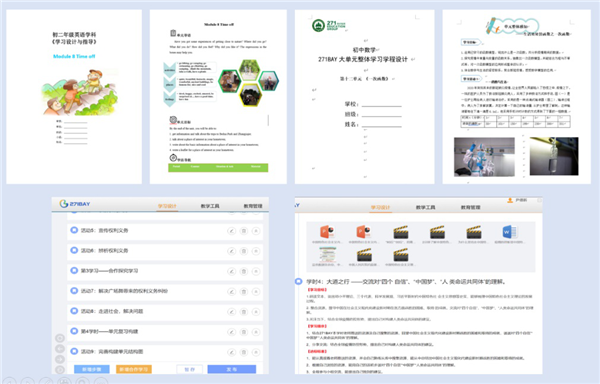Open the user avatar icon in right window
Screen dimensions: 600x384
point(510,200)
